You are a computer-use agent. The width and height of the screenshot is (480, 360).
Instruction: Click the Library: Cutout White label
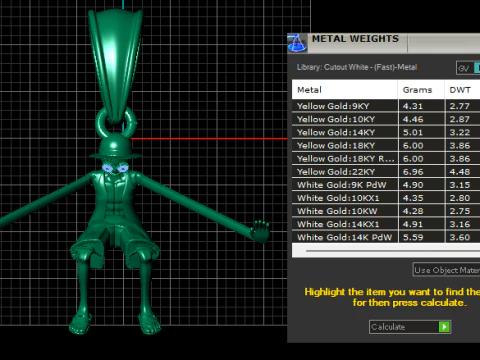(x=357, y=67)
